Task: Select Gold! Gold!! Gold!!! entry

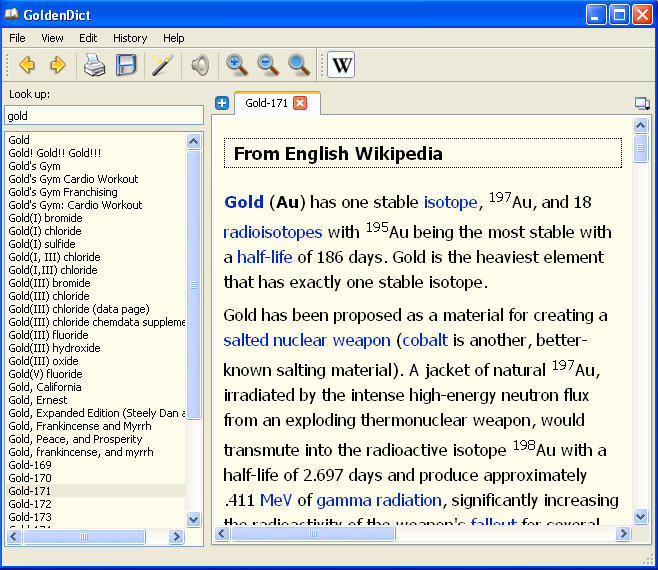Action: tap(96, 153)
